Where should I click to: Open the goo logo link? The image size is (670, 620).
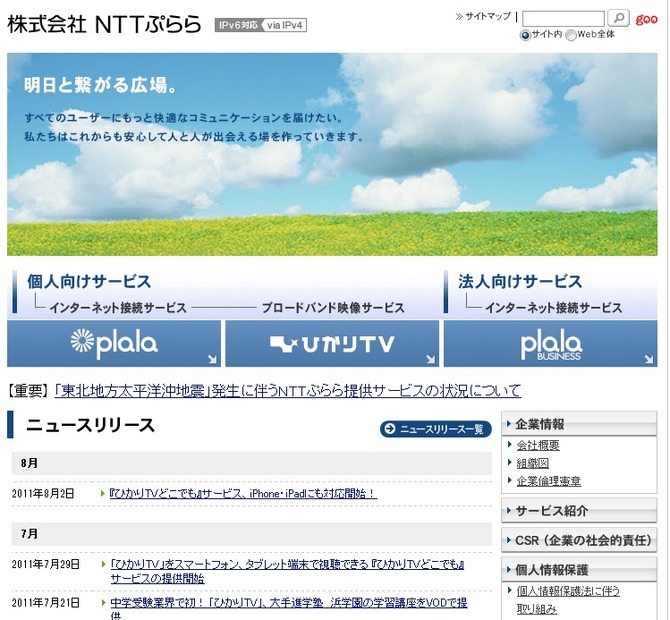point(646,19)
